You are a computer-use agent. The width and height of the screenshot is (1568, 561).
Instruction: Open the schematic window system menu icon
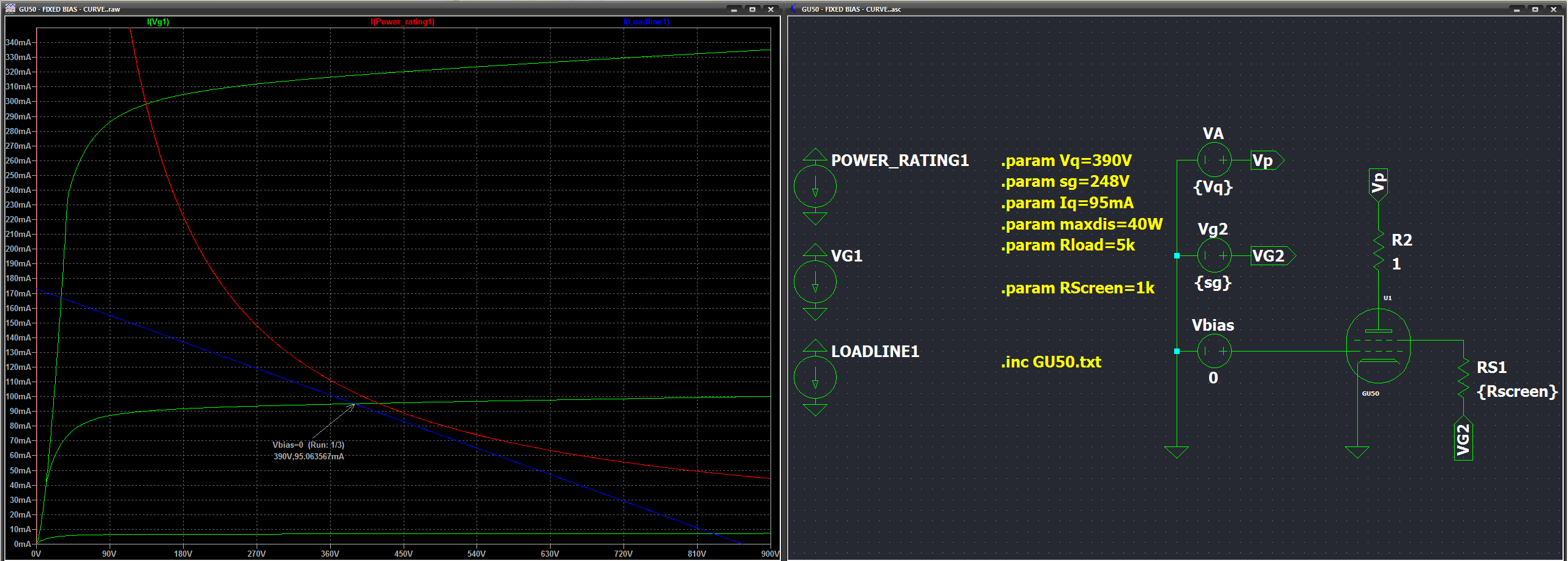click(794, 9)
